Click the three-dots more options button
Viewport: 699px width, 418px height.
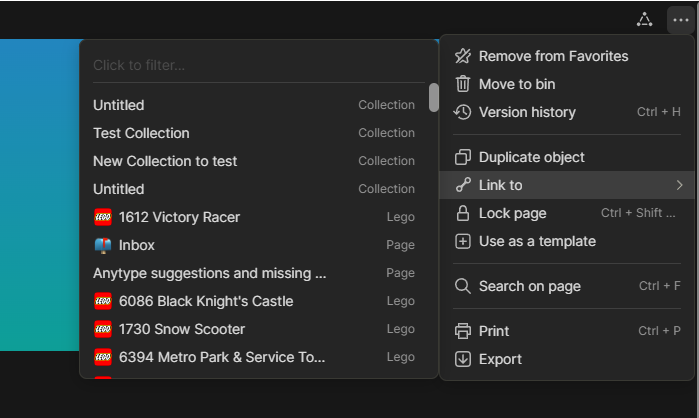pyautogui.click(x=681, y=20)
